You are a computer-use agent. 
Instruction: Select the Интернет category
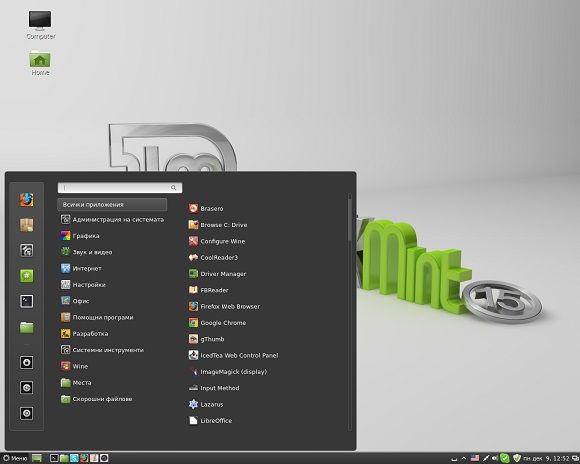(81, 268)
